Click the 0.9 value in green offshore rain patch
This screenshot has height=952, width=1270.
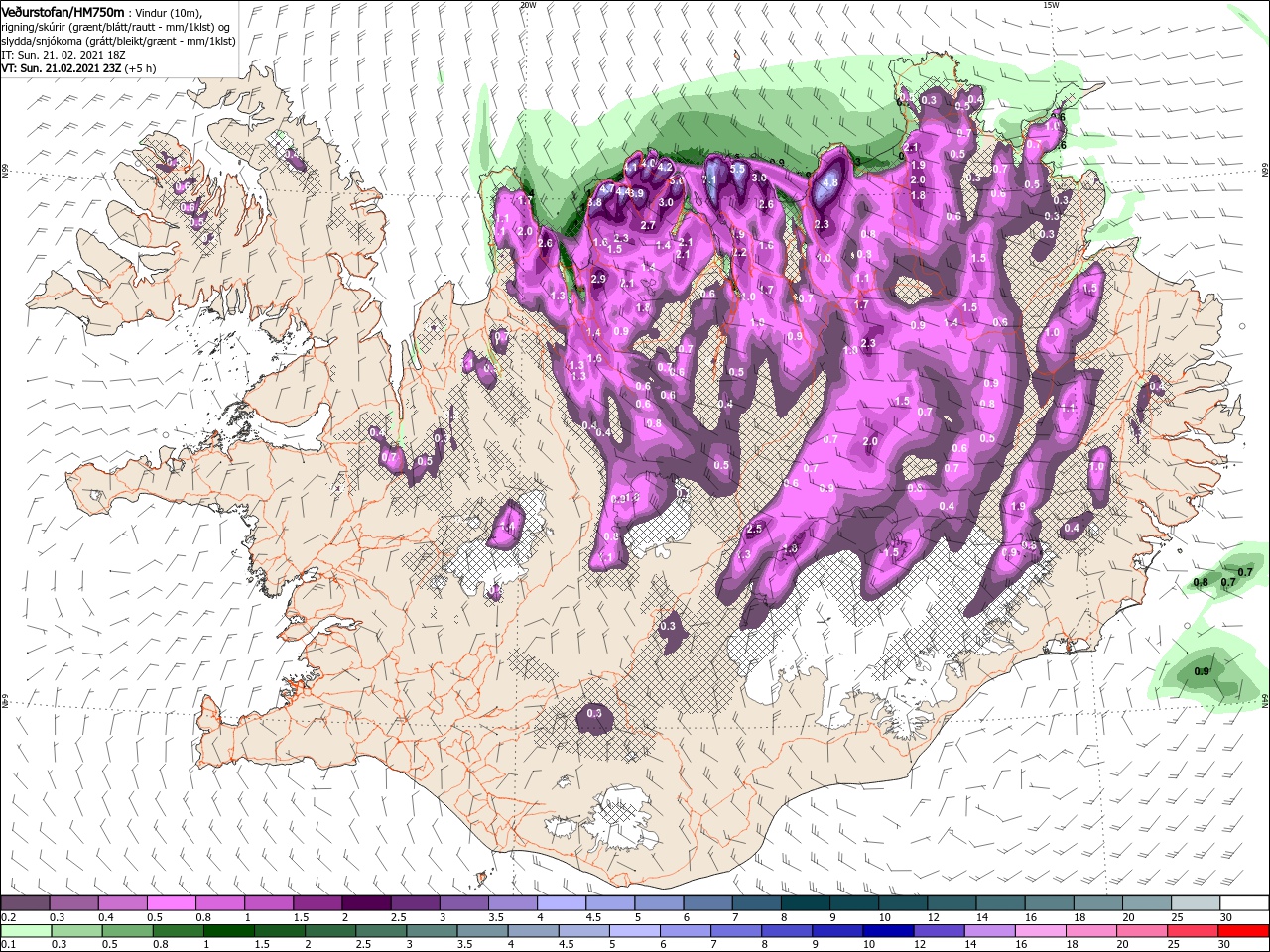pyautogui.click(x=1202, y=672)
